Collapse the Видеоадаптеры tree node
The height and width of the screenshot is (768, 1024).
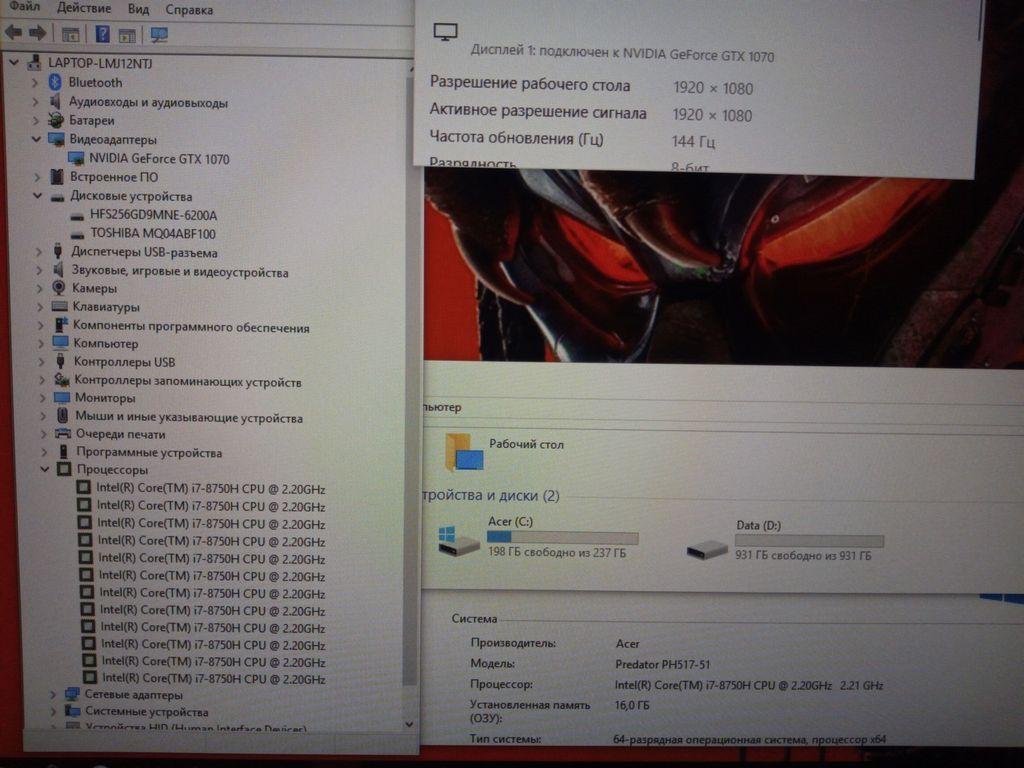point(37,139)
